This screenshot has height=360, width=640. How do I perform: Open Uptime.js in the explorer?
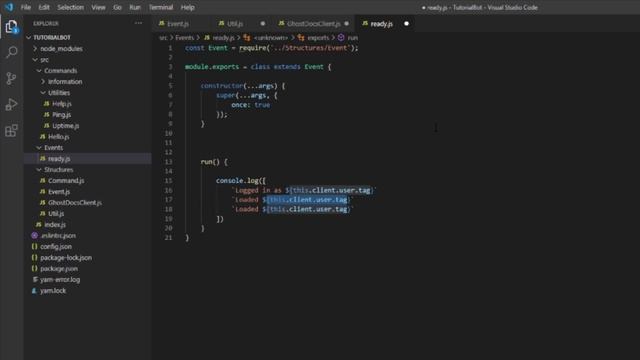click(x=65, y=126)
